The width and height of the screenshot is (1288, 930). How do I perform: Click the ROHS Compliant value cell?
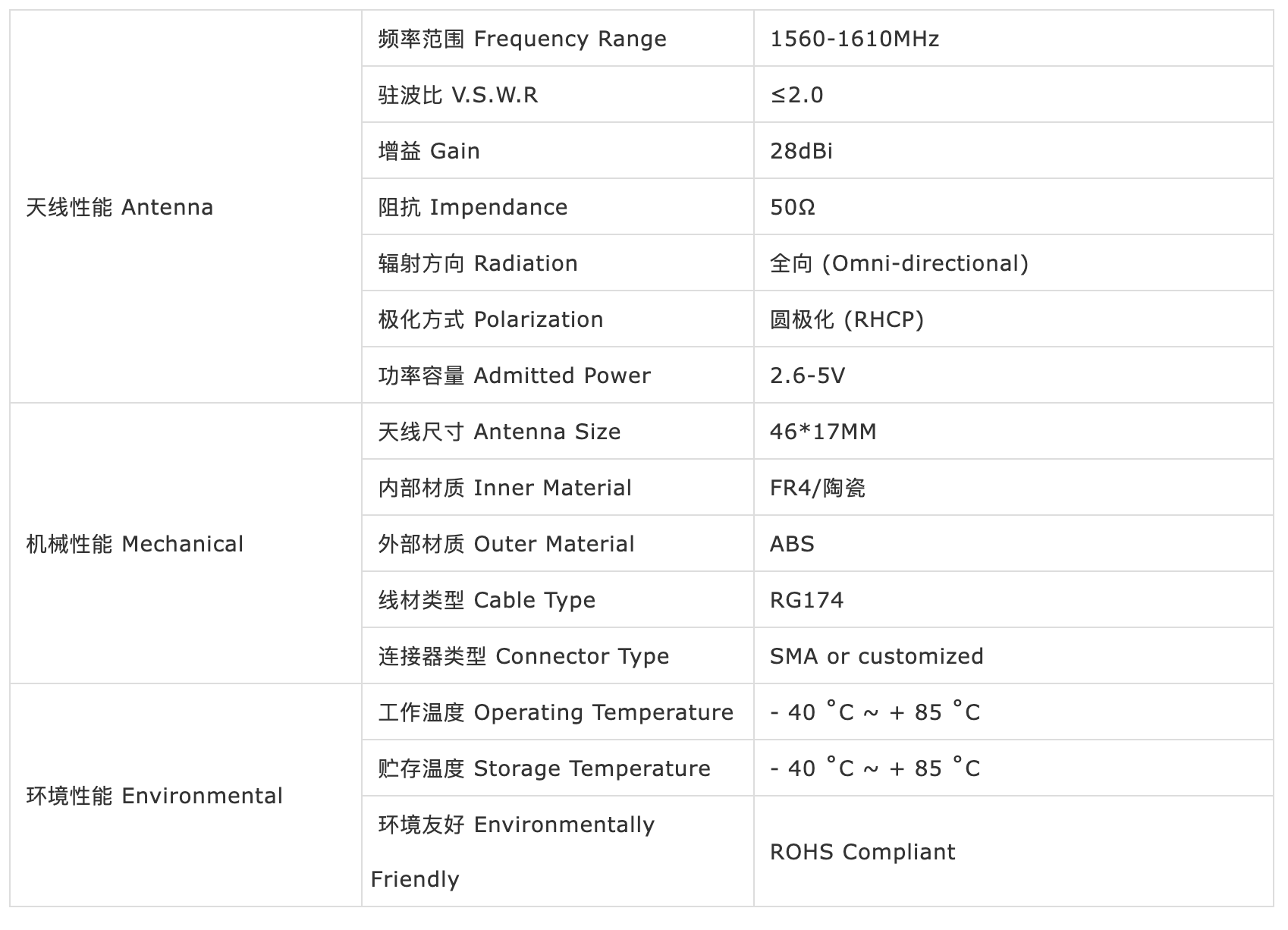[862, 852]
